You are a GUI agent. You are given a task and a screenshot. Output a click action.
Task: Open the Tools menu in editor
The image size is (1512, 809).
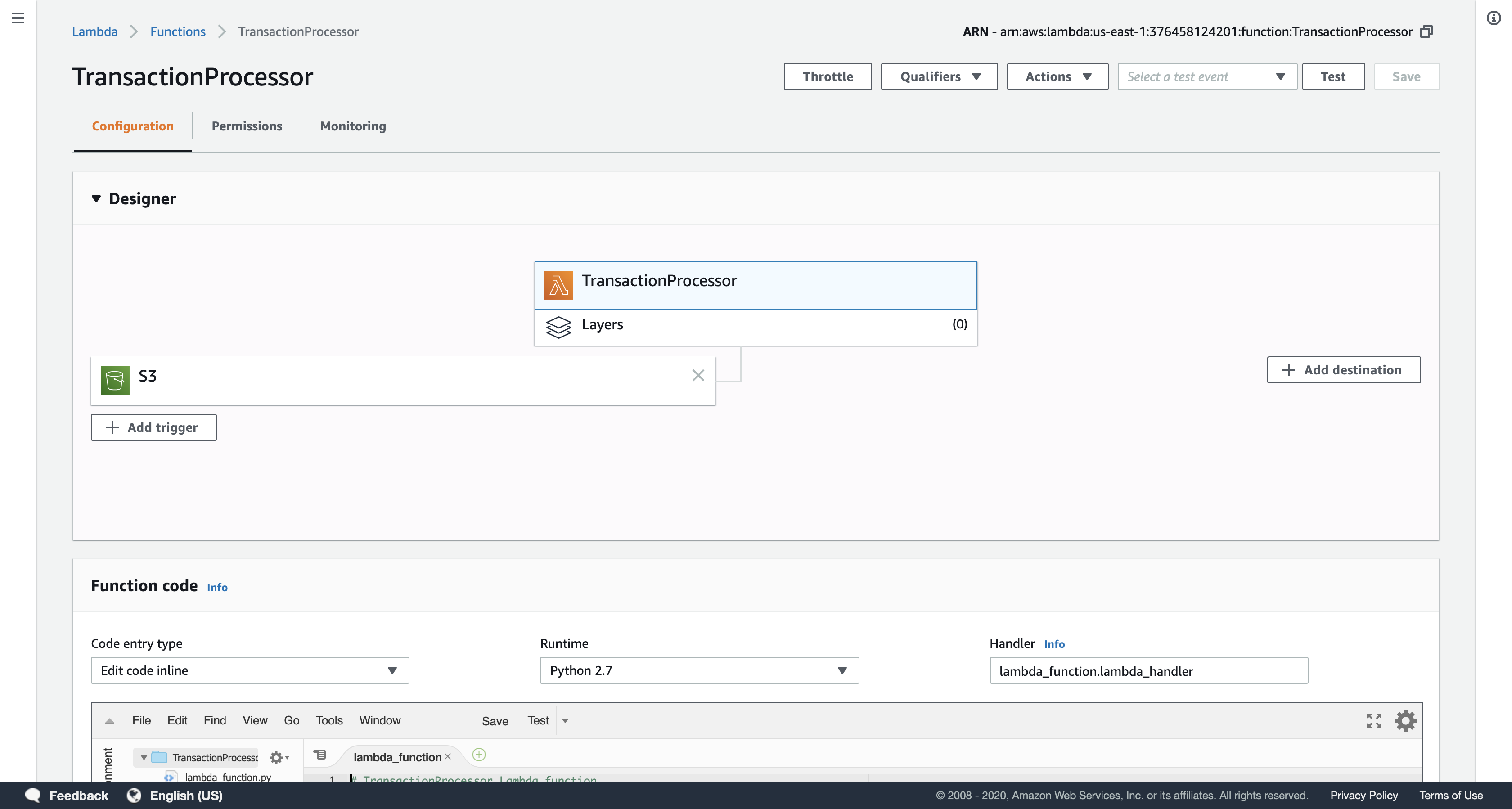coord(328,720)
